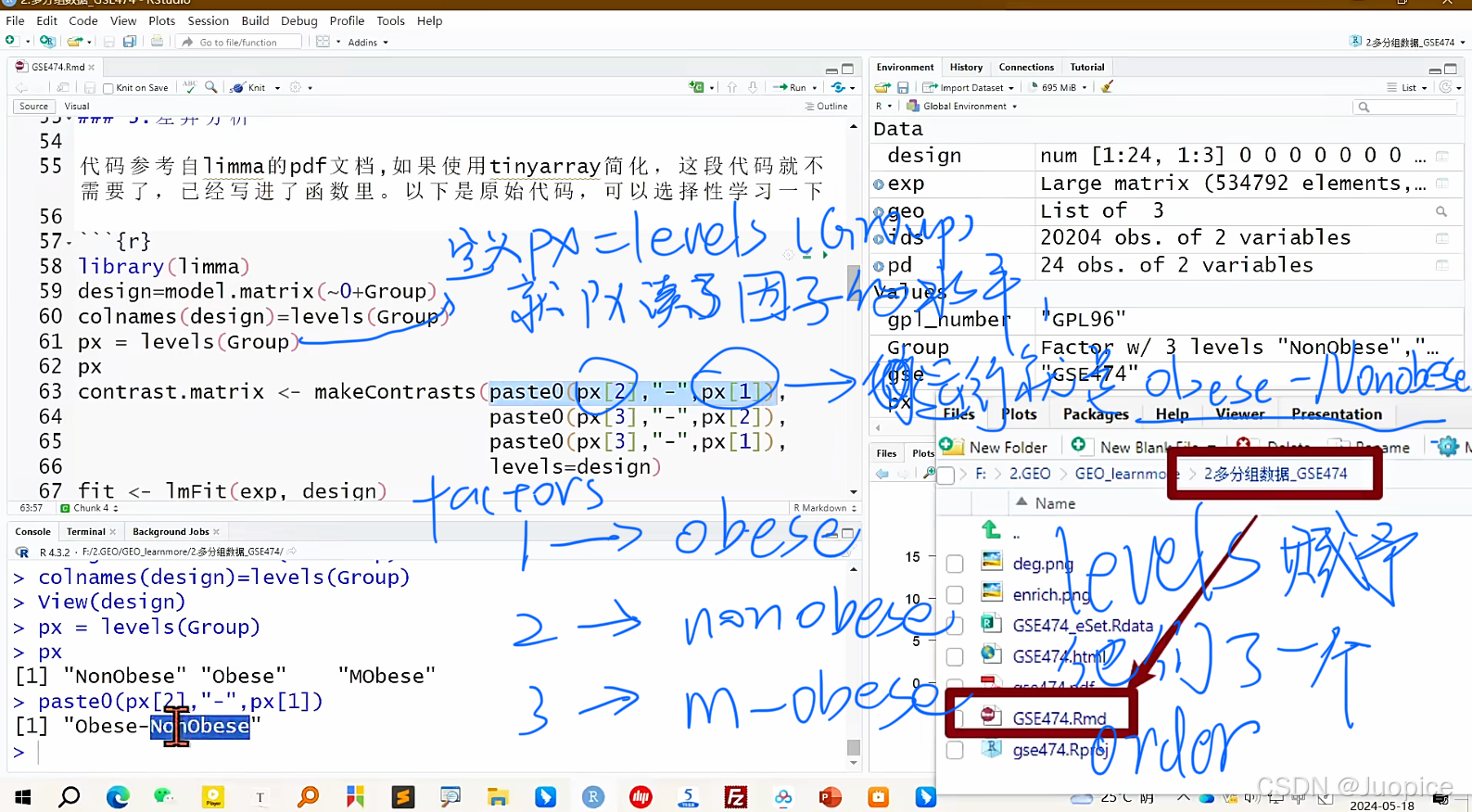The height and width of the screenshot is (812, 1472).
Task: Tick the checkbox next to GSE474_eSet.Rdata
Action: coord(955,625)
